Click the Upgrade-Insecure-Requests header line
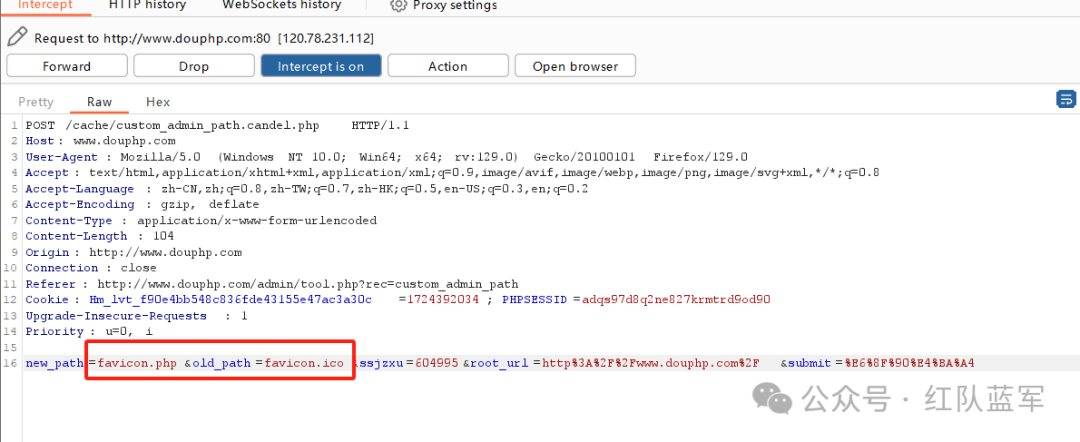 136,315
